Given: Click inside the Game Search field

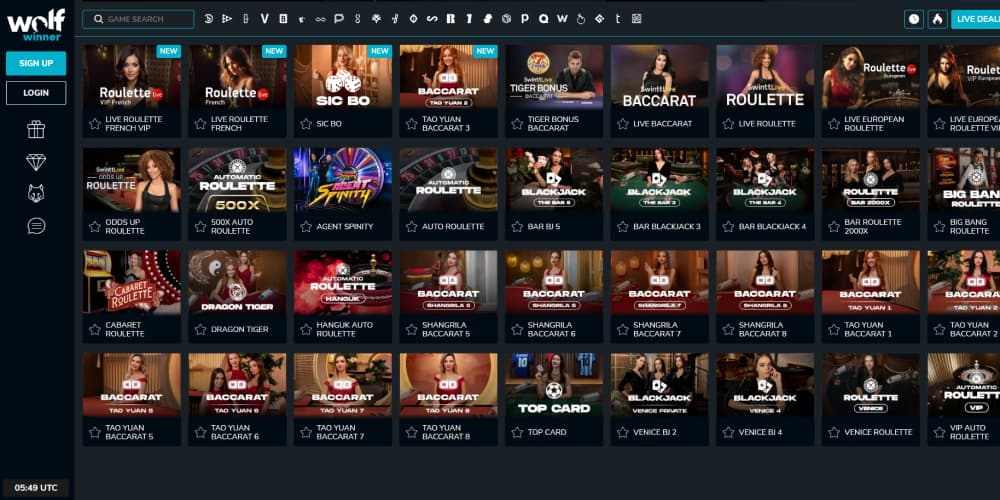Looking at the screenshot, I should (x=138, y=19).
